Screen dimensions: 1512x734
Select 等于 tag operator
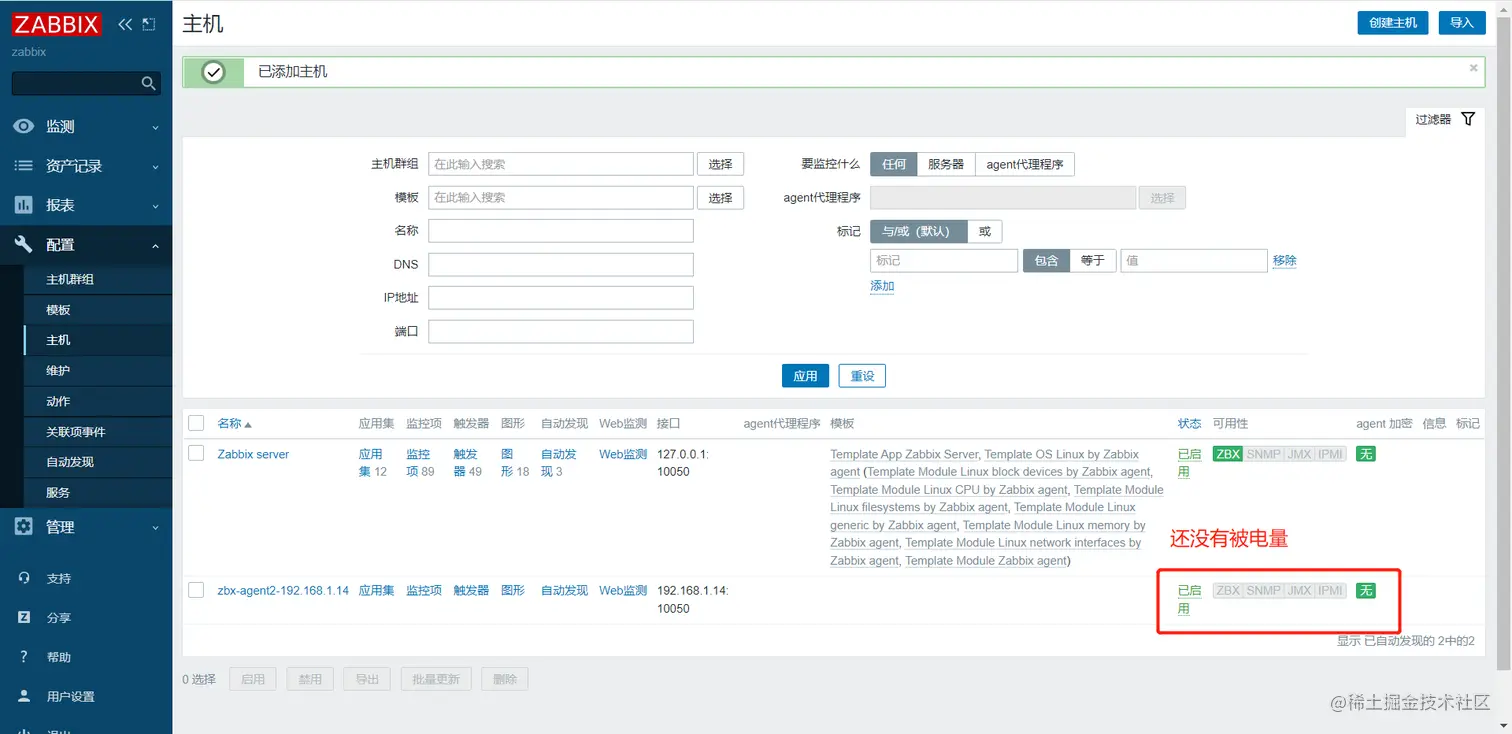click(1093, 260)
